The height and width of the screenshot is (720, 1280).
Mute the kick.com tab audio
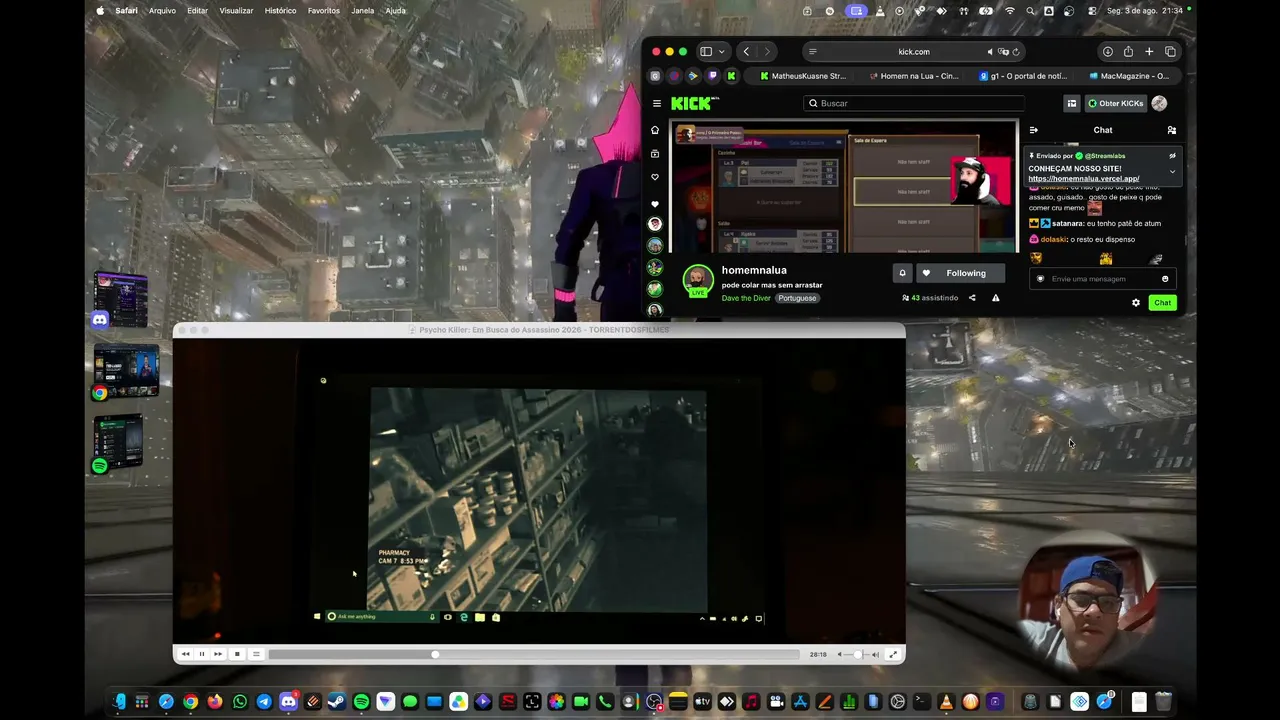click(x=990, y=52)
